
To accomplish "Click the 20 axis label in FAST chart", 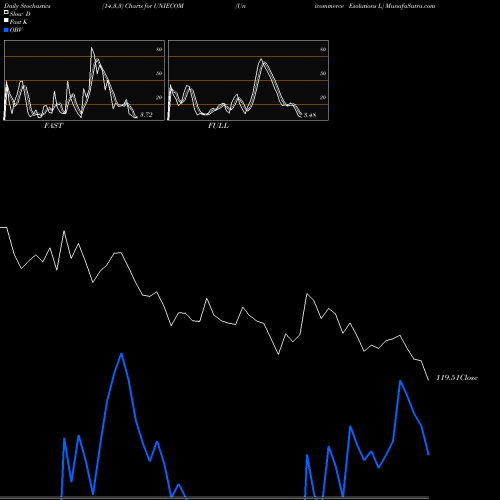I will point(159,97).
